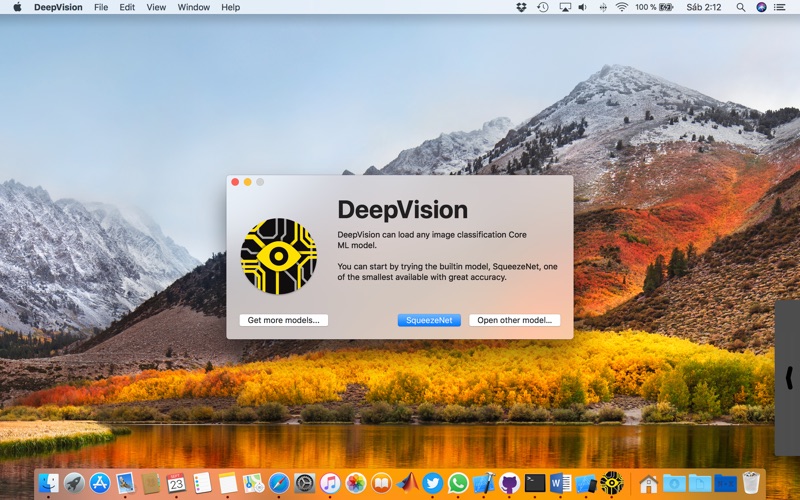
Task: Click the Get more models button
Action: point(283,320)
